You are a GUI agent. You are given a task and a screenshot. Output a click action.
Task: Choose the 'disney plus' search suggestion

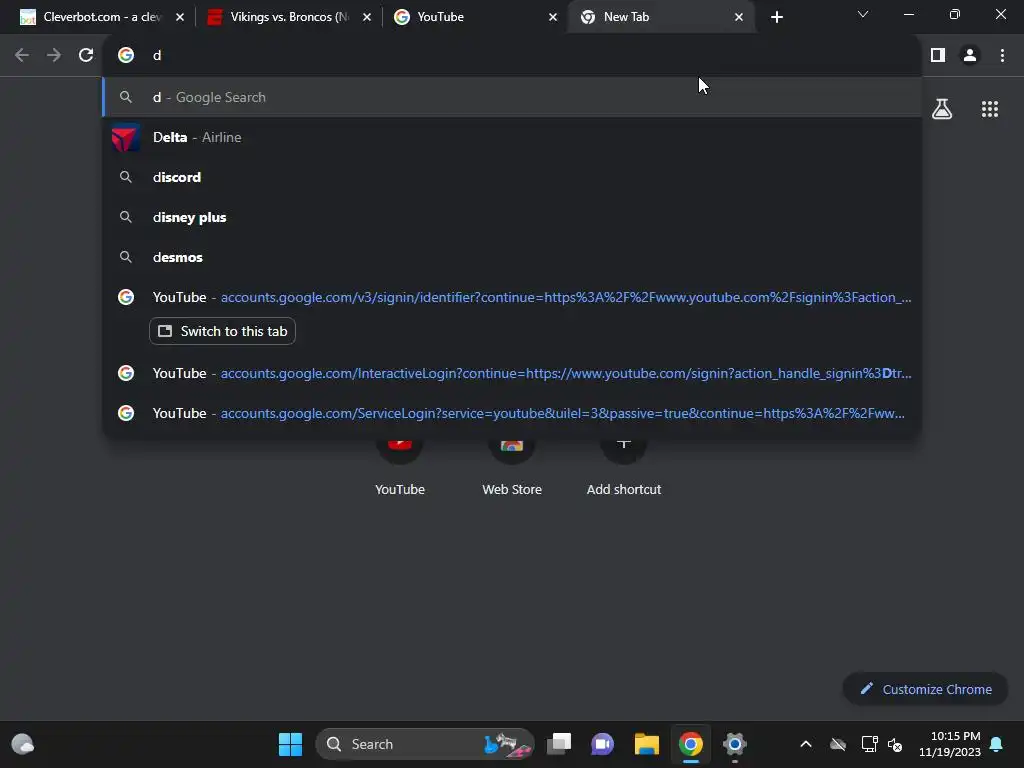point(513,217)
